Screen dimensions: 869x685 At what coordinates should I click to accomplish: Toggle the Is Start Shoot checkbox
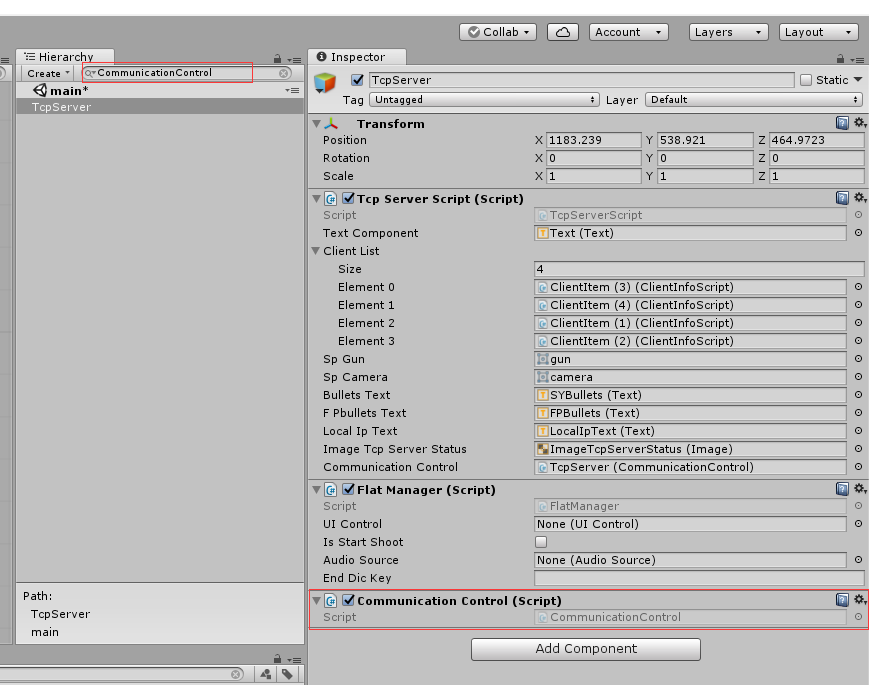point(541,542)
